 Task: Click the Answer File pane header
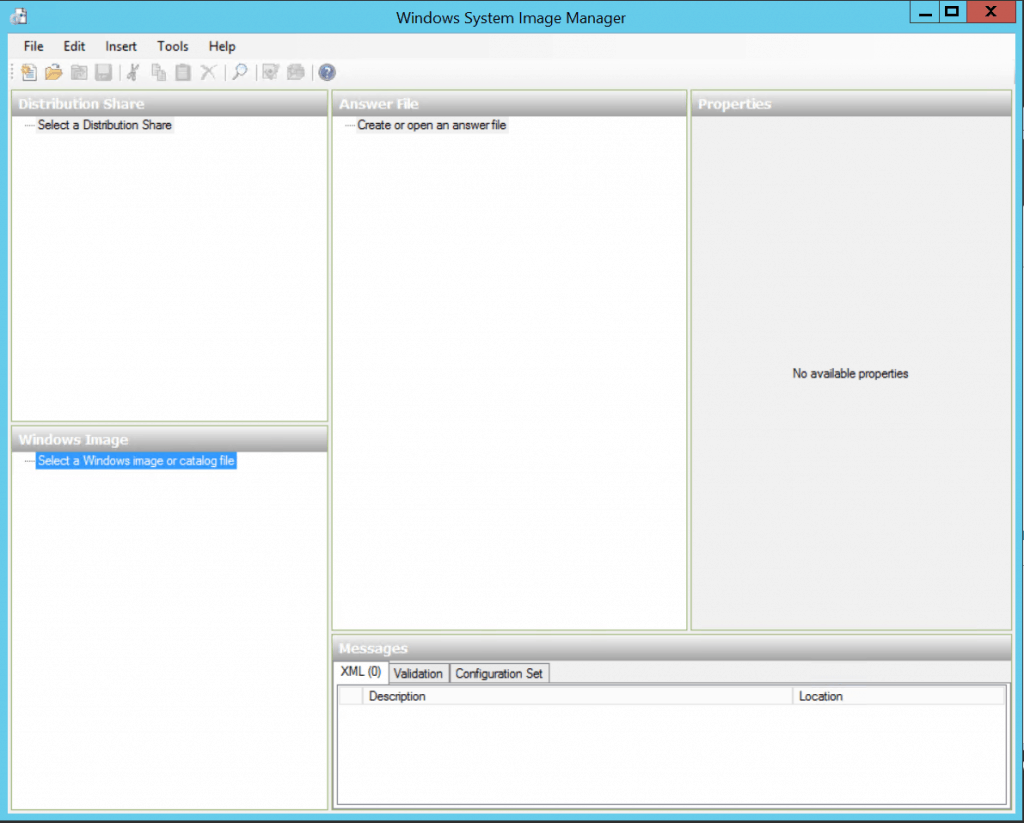coord(509,104)
